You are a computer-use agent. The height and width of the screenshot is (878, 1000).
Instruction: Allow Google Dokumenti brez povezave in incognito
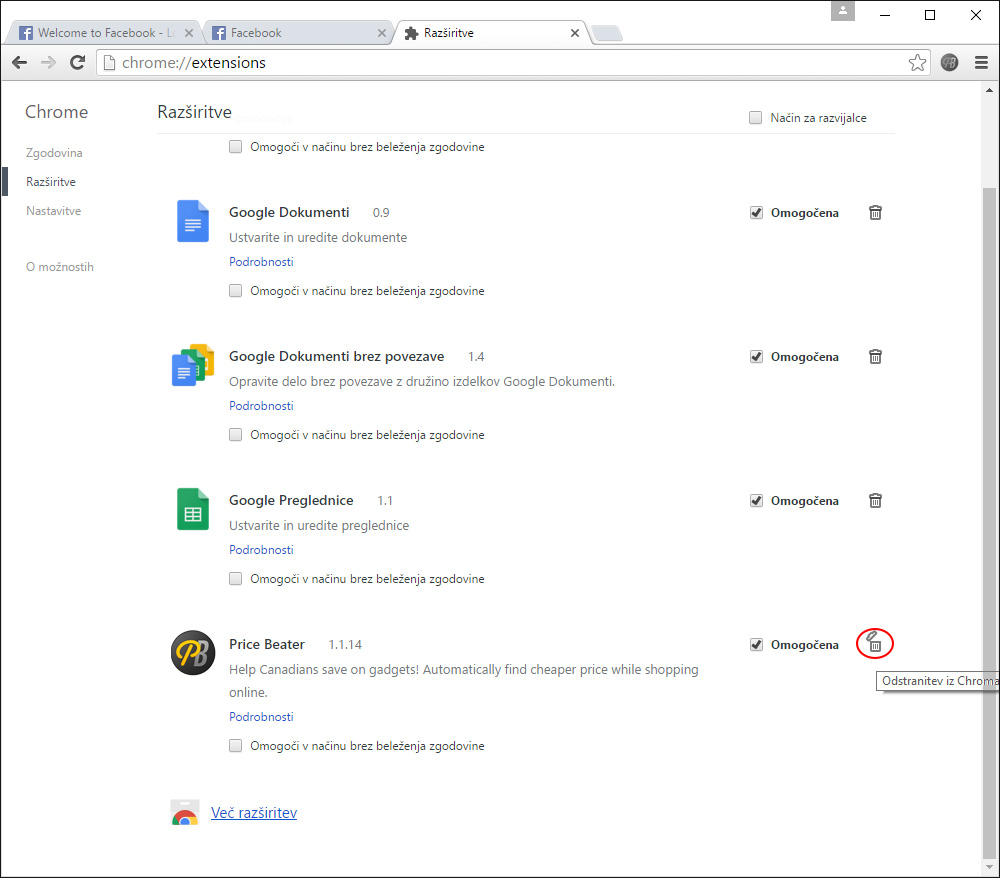point(235,435)
